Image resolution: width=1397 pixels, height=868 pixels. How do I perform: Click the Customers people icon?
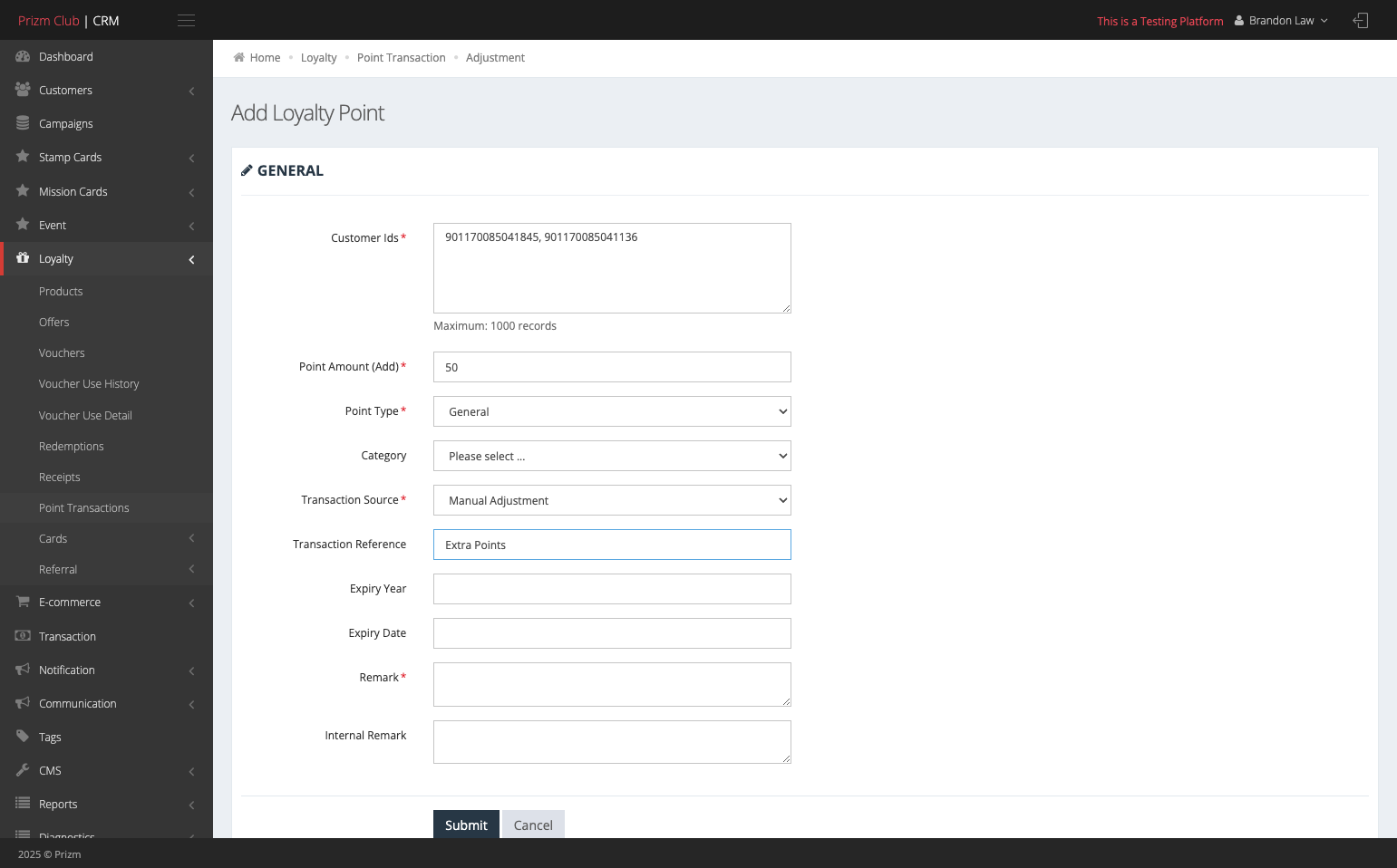coord(23,90)
